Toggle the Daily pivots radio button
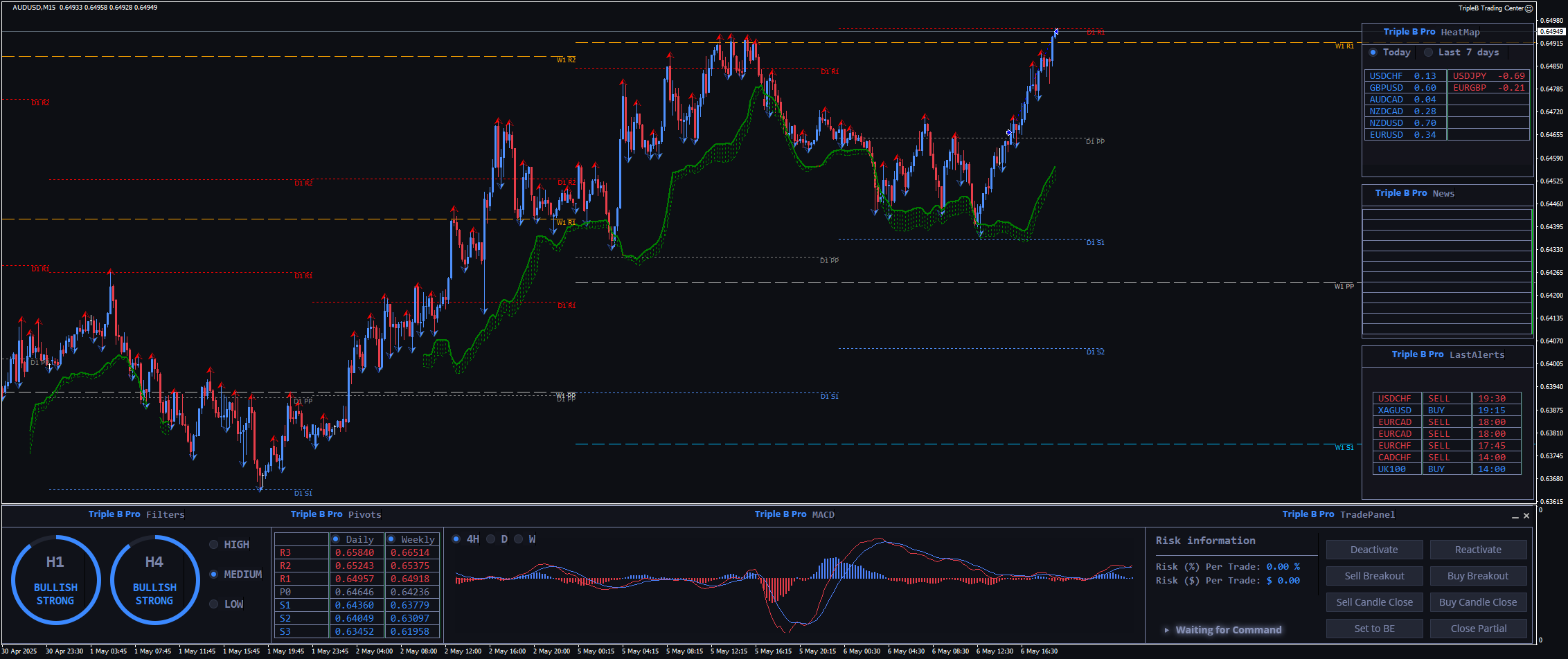Viewport: 1568px width, 659px height. tap(336, 539)
